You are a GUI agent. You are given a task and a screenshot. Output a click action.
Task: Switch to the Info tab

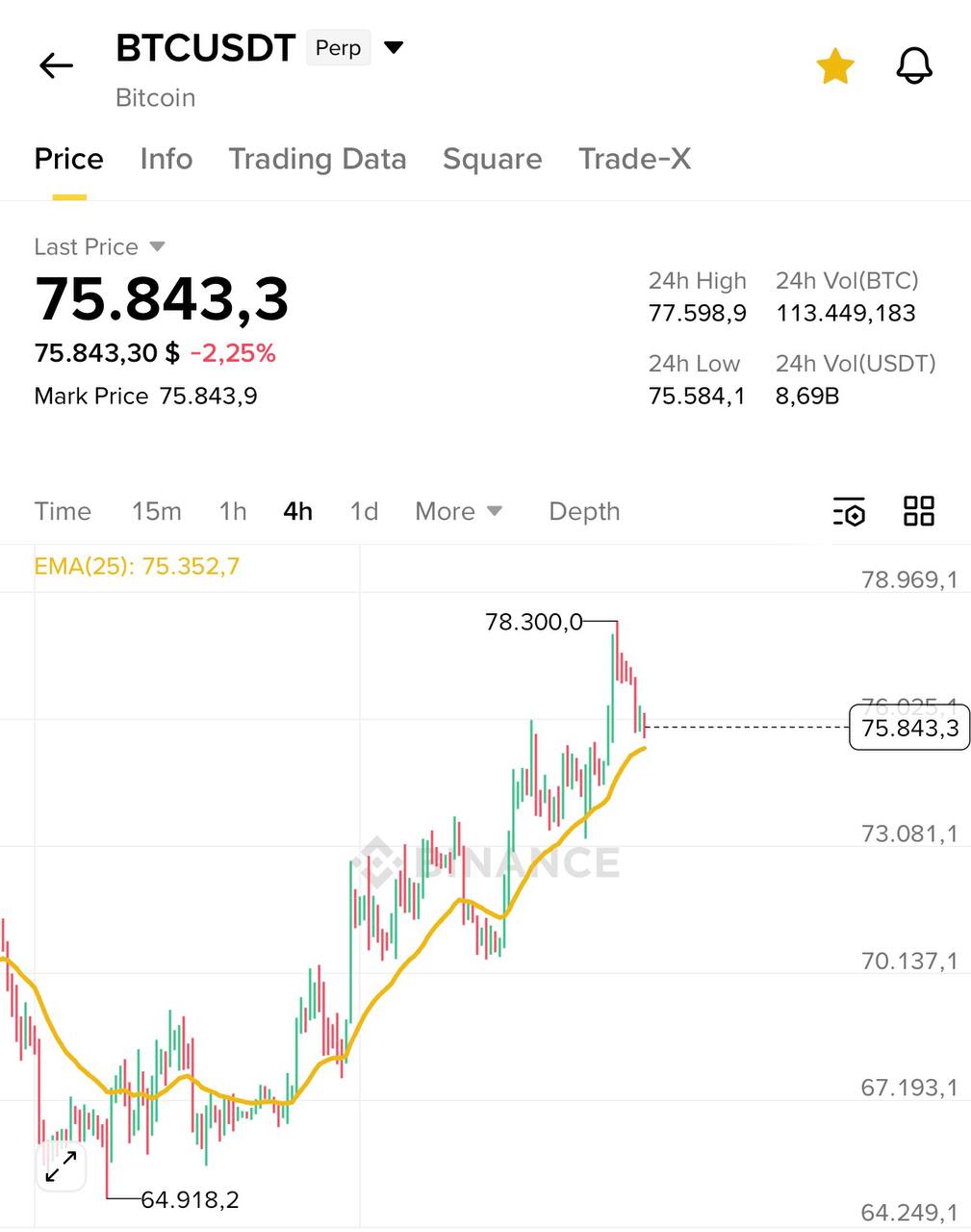point(166,159)
